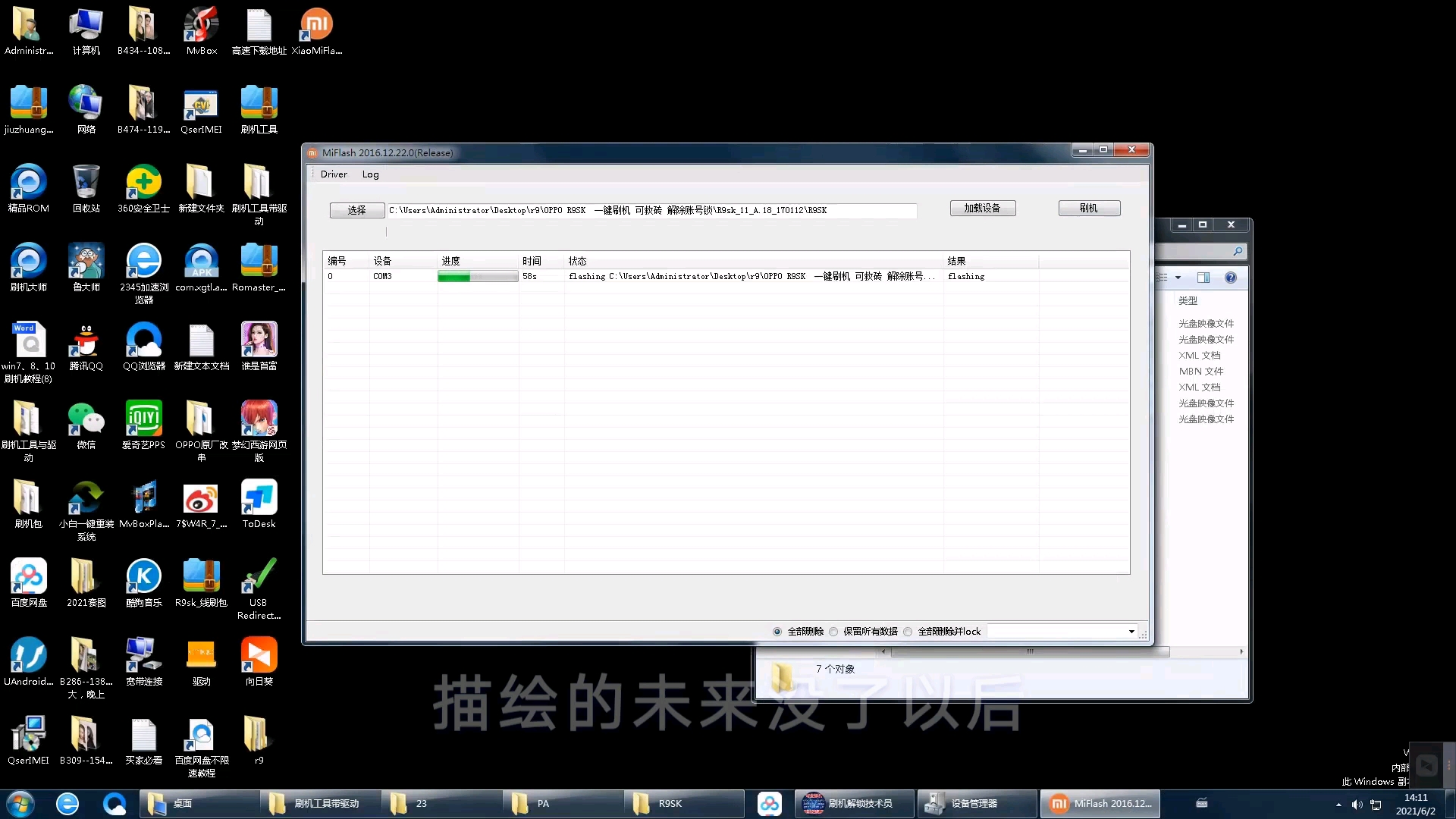
Task: Click the firmware path input field
Action: click(651, 210)
